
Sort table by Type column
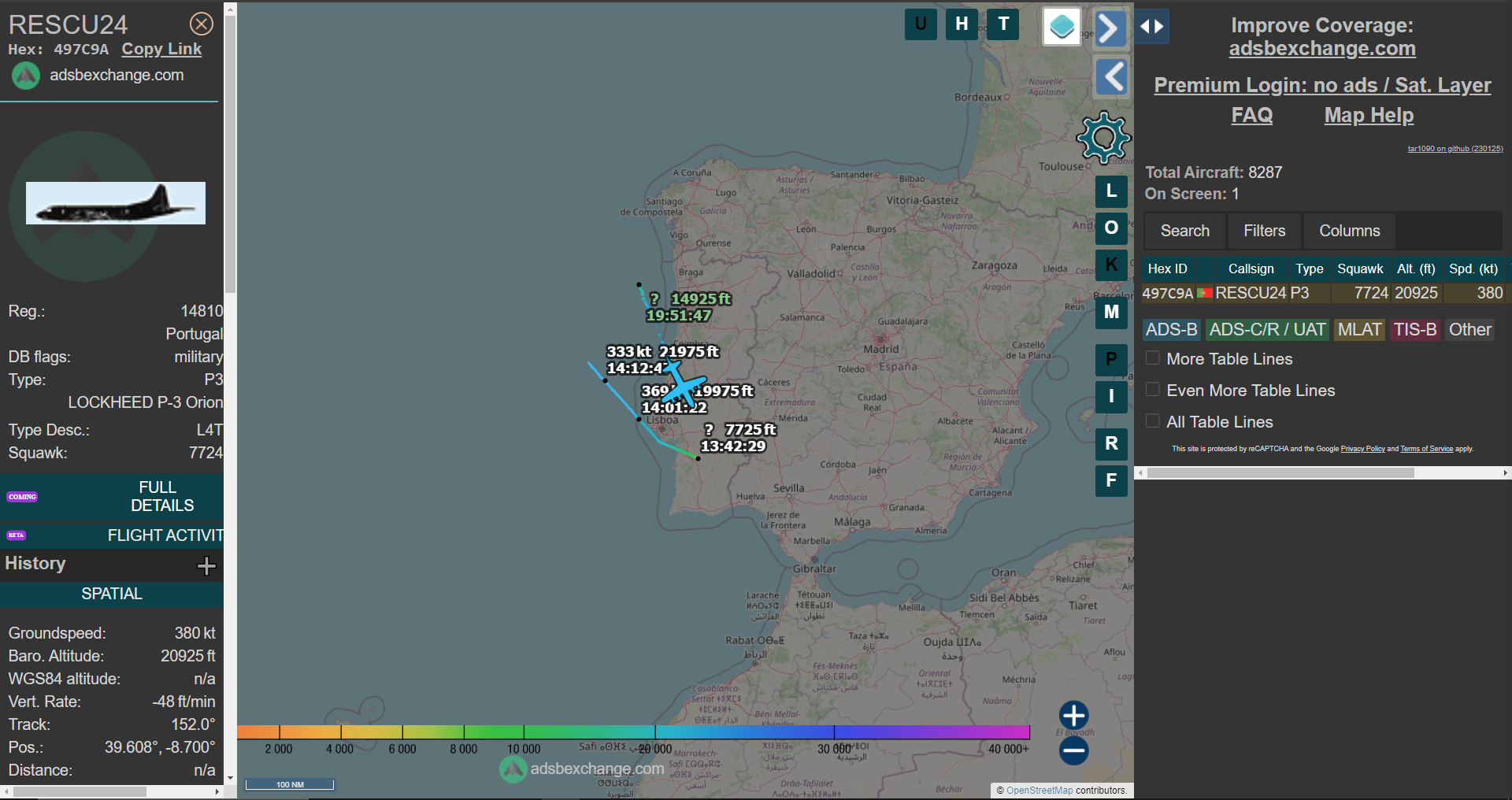coord(1310,269)
